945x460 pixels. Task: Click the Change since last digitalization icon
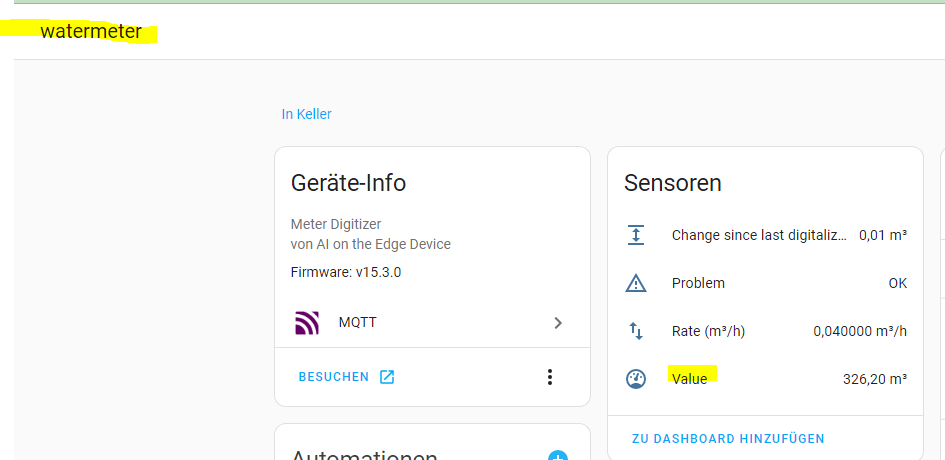click(x=636, y=235)
